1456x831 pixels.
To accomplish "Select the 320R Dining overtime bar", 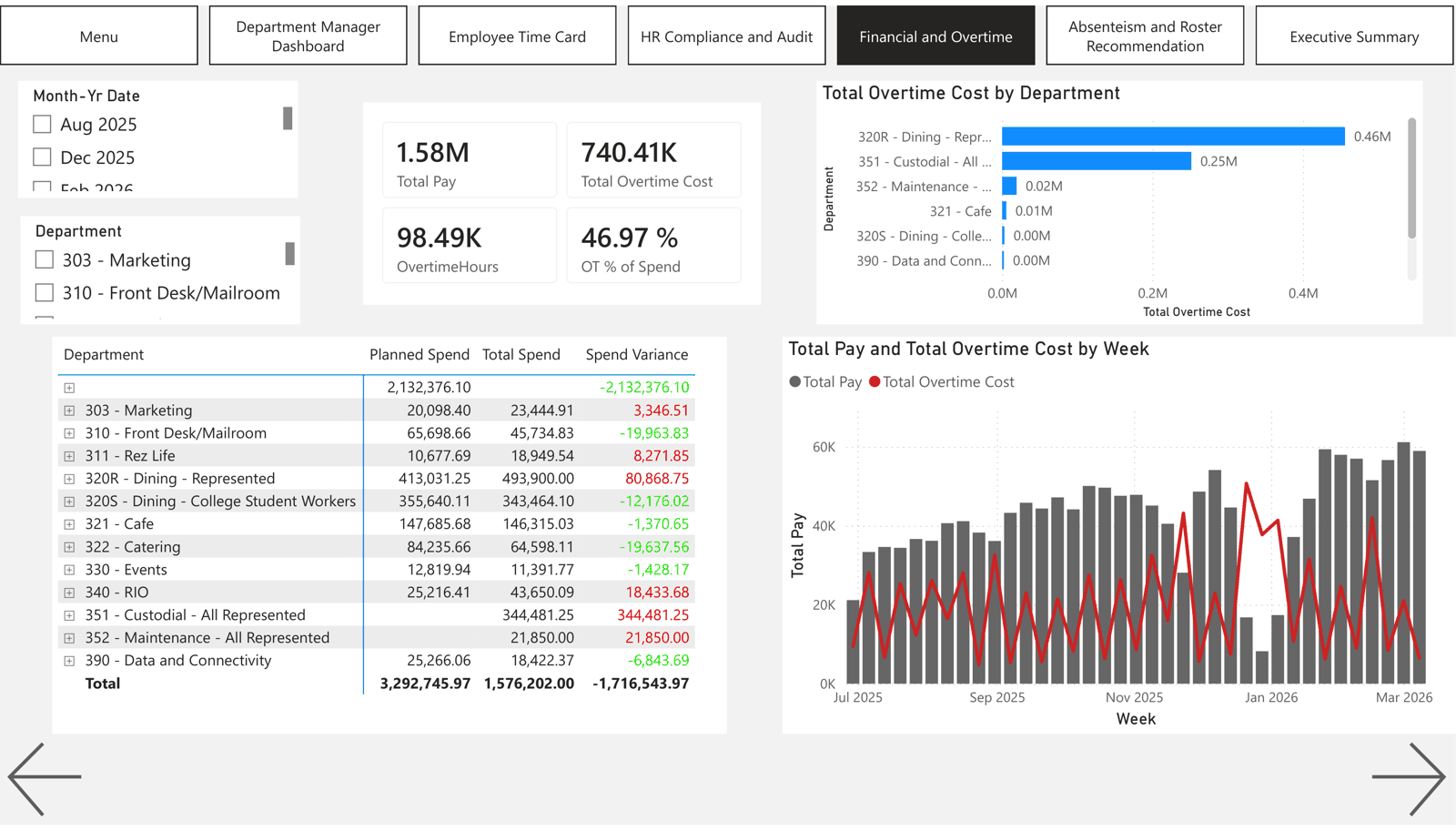I will (x=1173, y=137).
